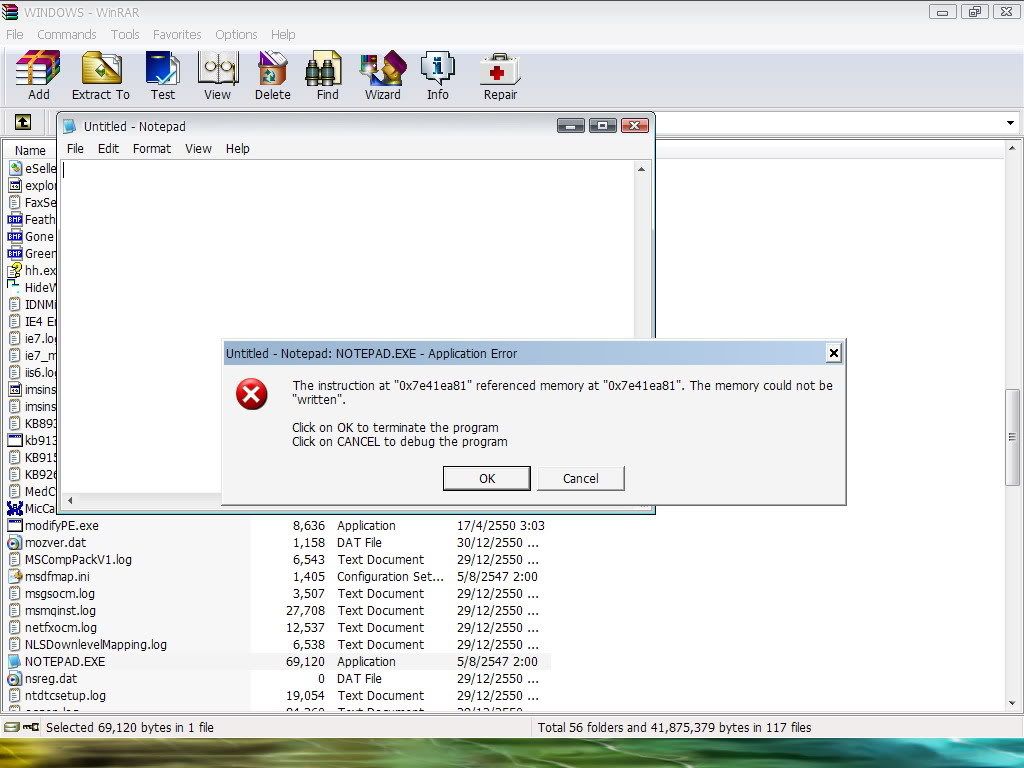
Task: Open the WinRAR Favorites menu
Action: 177,35
